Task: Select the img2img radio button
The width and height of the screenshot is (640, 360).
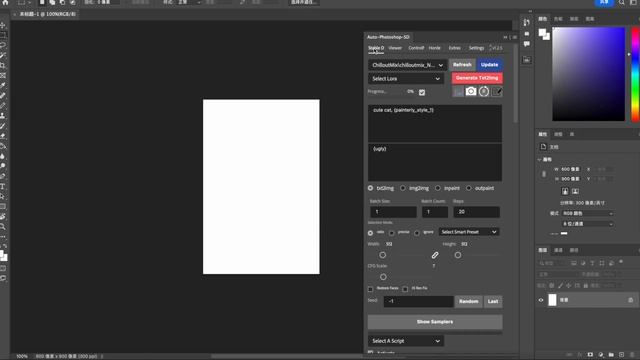Action: 403,188
